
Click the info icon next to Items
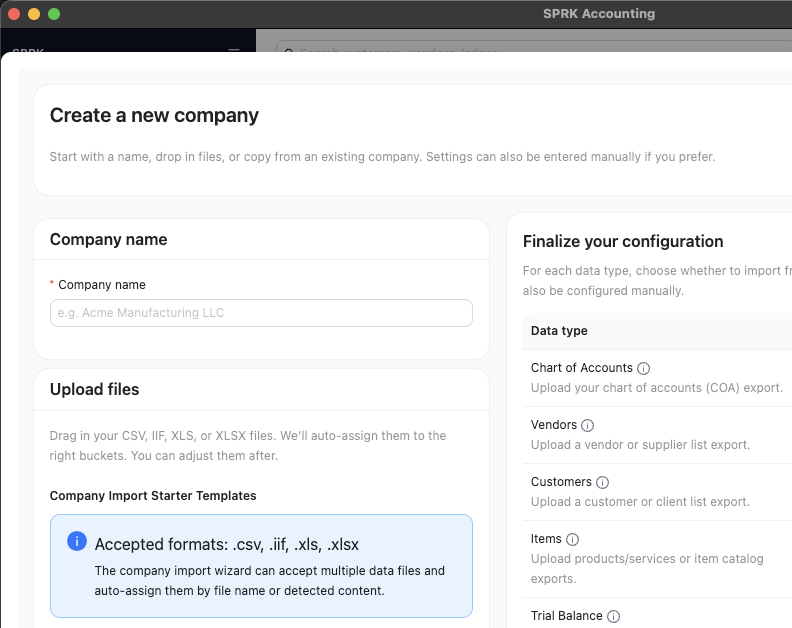pos(572,540)
